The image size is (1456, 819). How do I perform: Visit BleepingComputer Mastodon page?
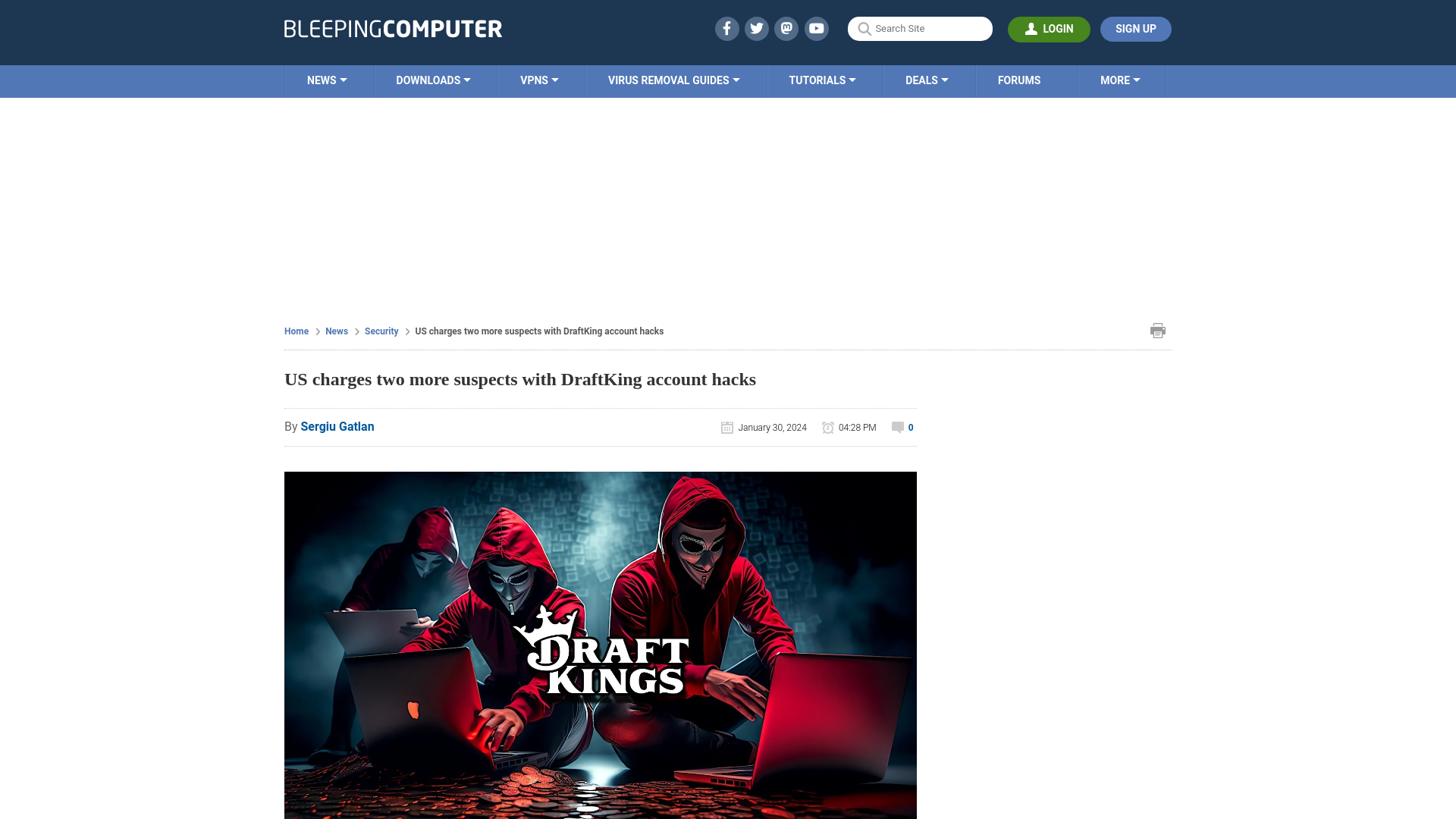click(786, 28)
